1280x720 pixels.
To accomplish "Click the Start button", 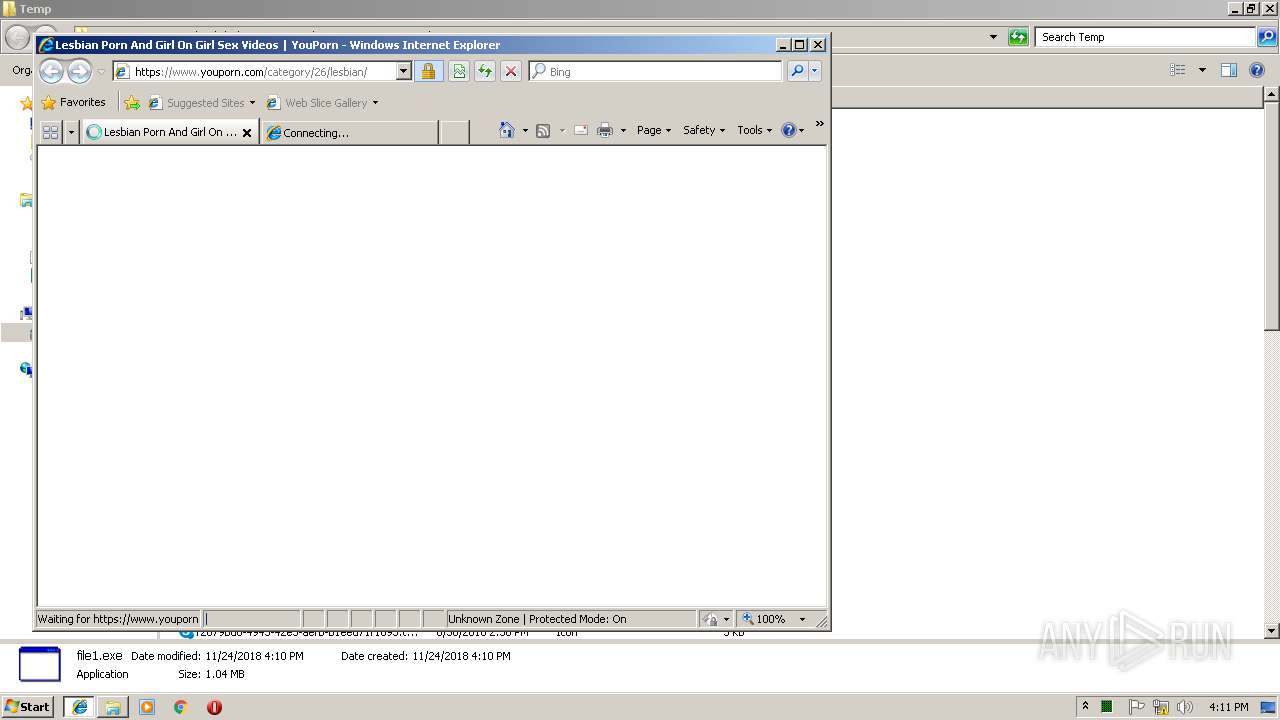I will 27,707.
